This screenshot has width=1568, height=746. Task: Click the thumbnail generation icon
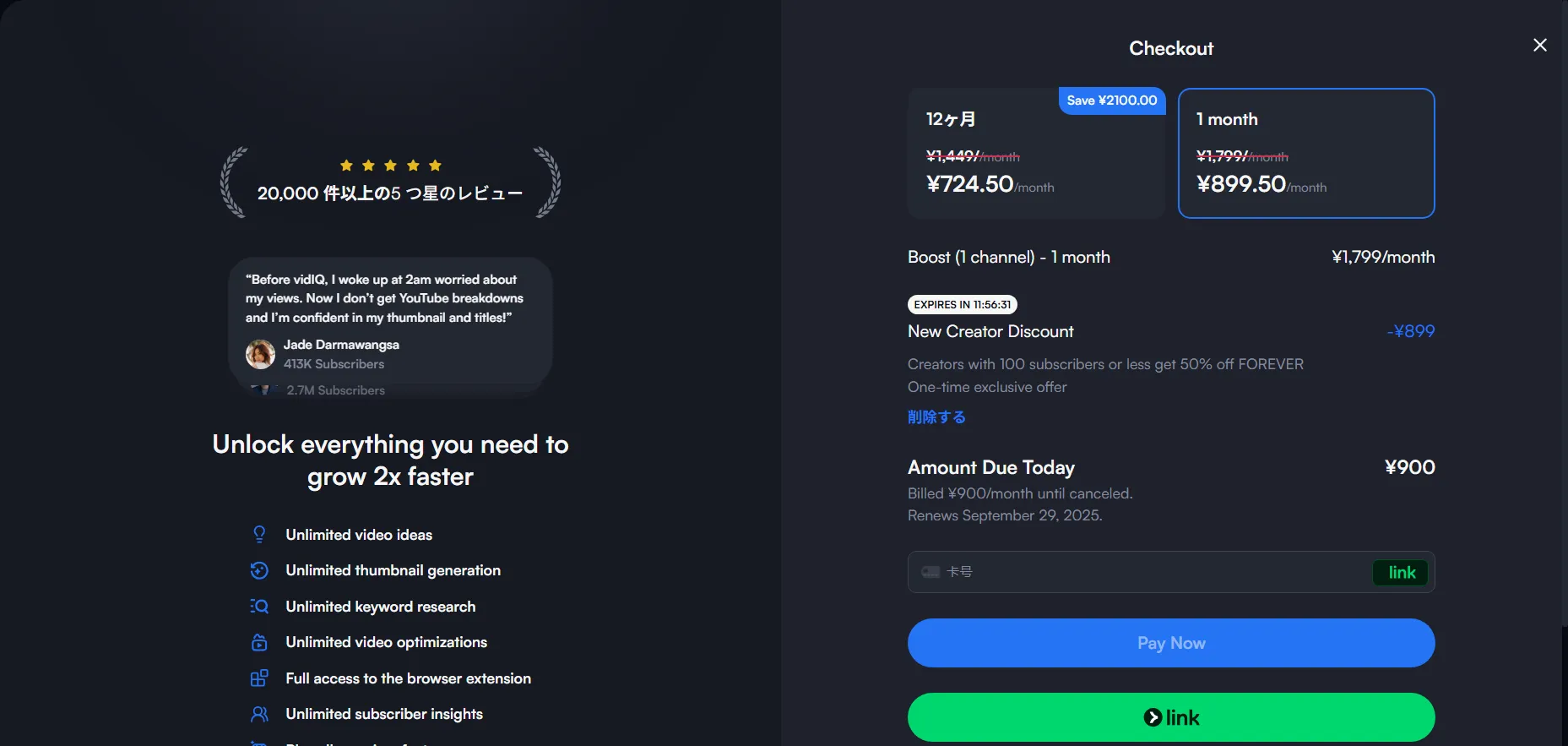point(259,570)
